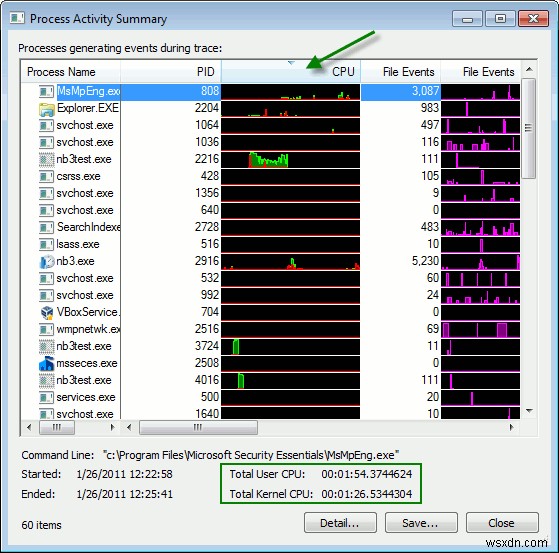Click file events graph of wmpnetwk.exe row
The width and height of the screenshot is (559, 553).
point(480,330)
